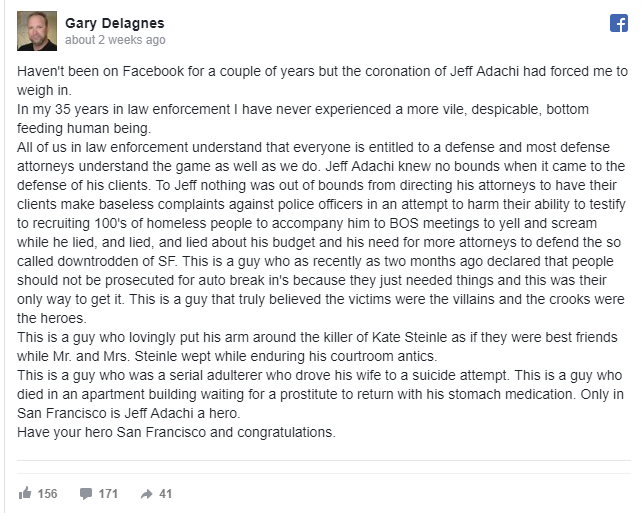Click the share arrow icon
Image resolution: width=643 pixels, height=513 pixels.
click(145, 492)
